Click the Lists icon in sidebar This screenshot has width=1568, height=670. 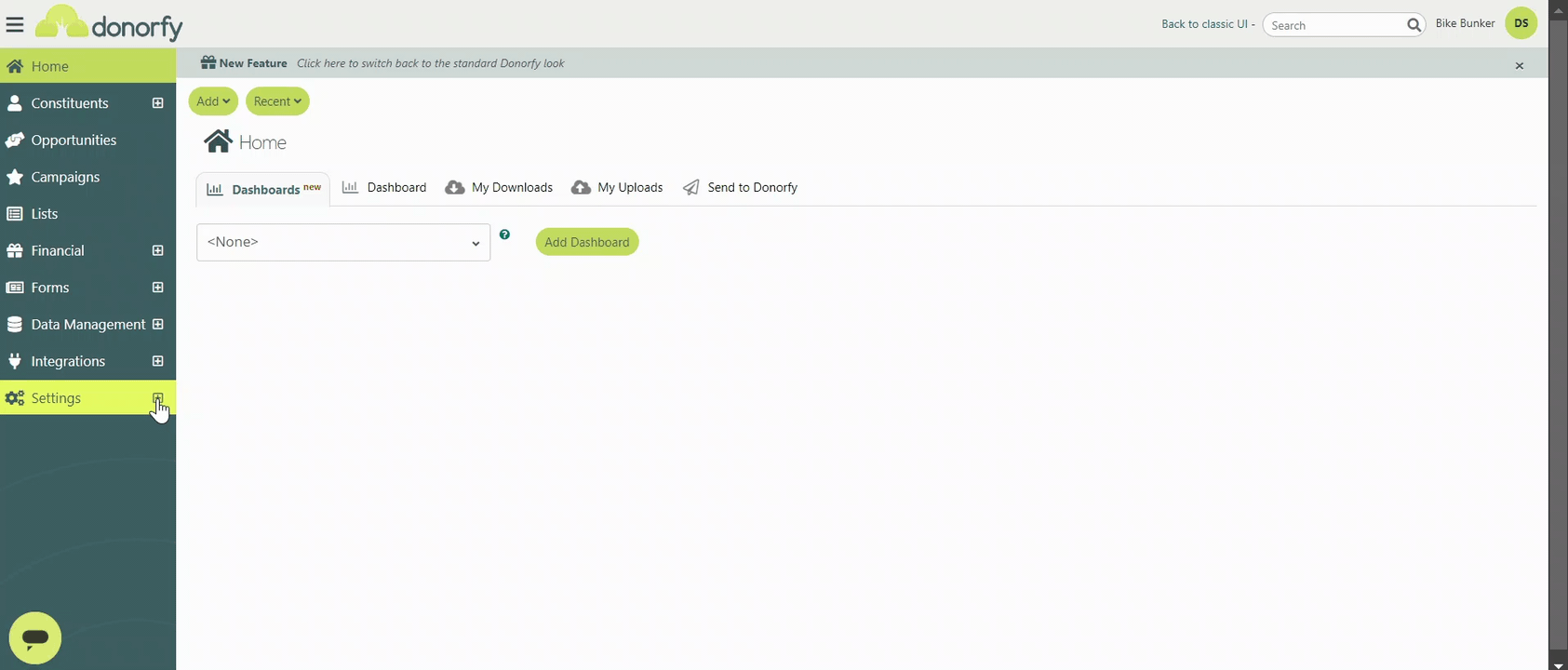tap(15, 214)
